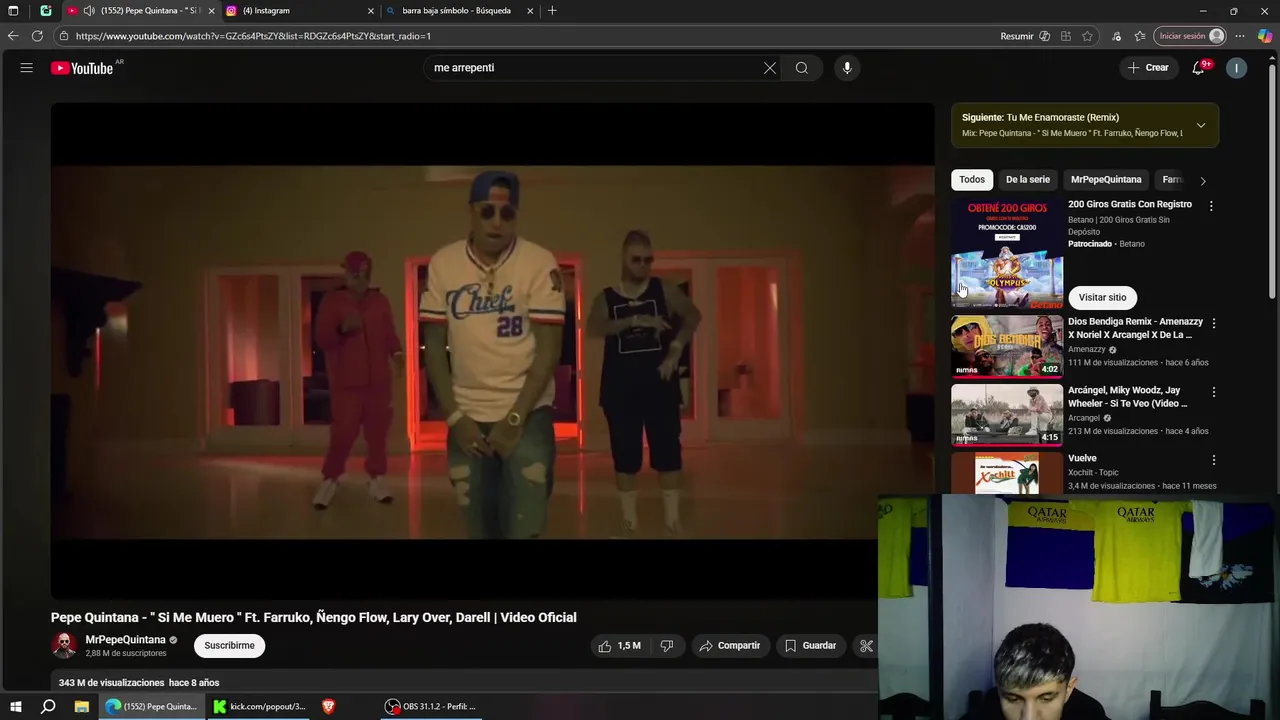Add this page to favorites star
The width and height of the screenshot is (1280, 720).
(x=1087, y=36)
